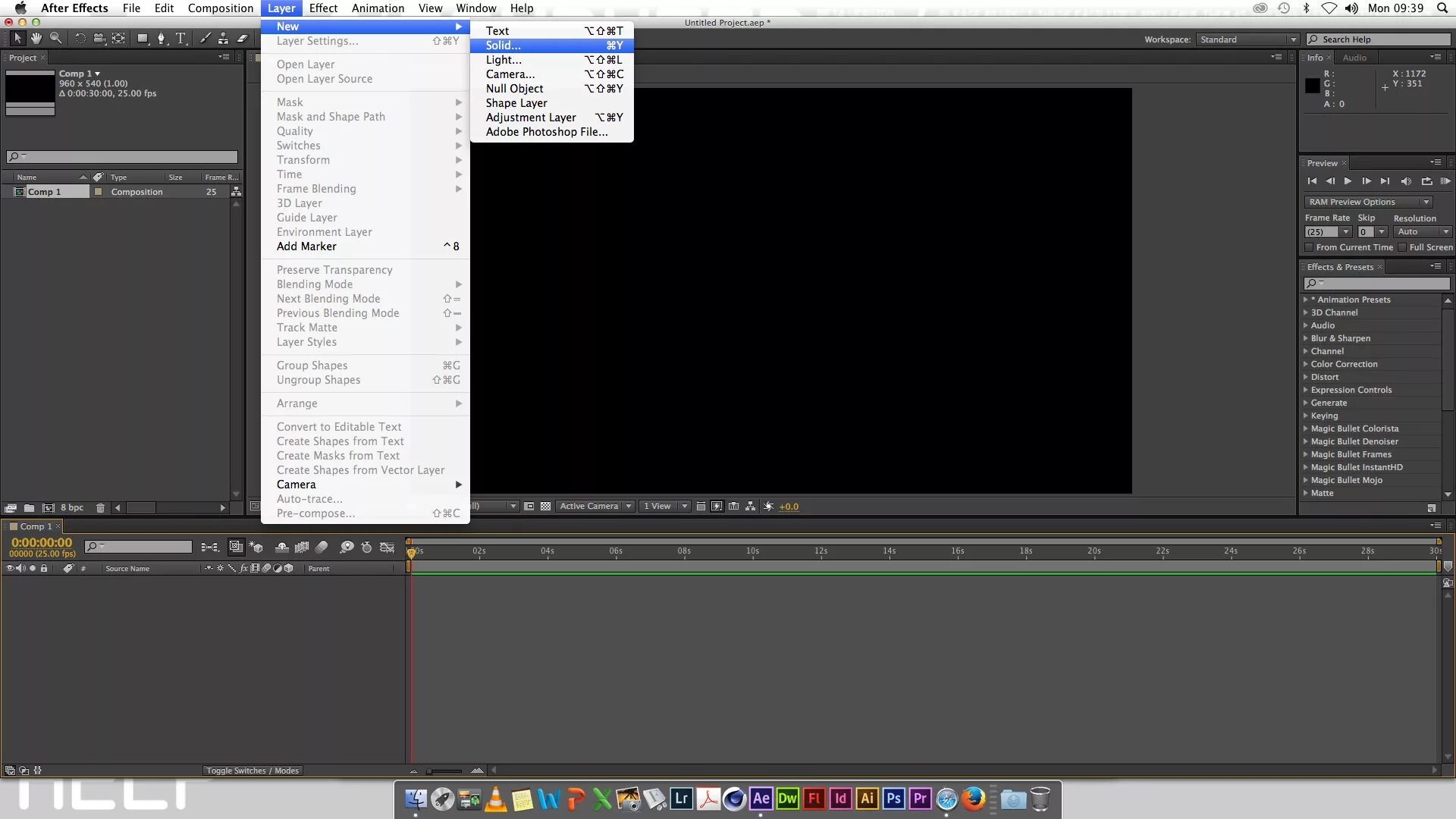
Task: Choose Solid... from the New submenu
Action: (552, 45)
